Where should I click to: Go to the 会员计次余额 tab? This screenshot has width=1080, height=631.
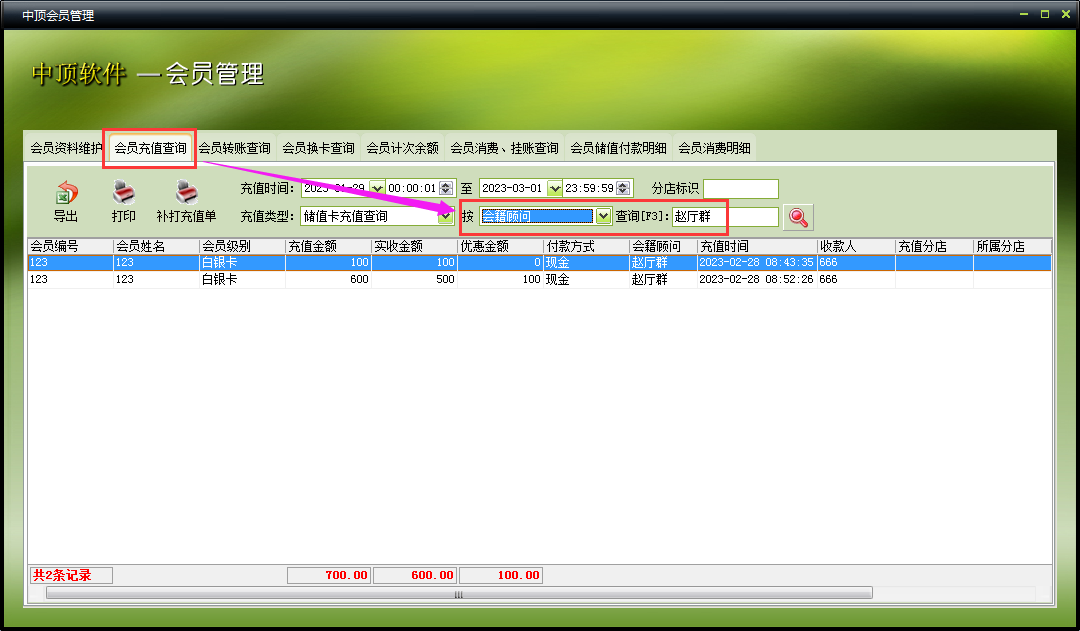click(x=402, y=148)
